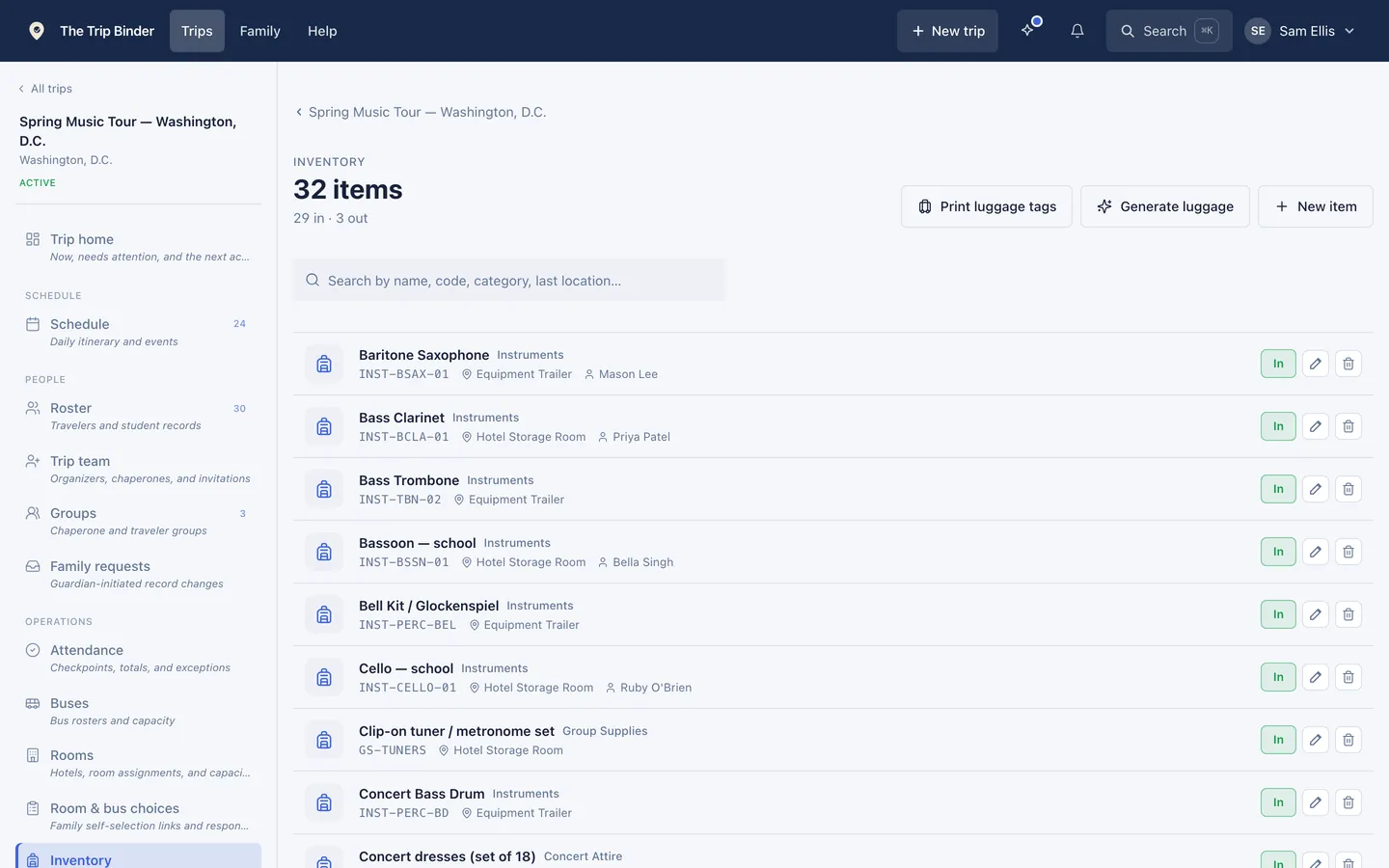The image size is (1389, 868).
Task: Go back to All trips
Action: pyautogui.click(x=45, y=89)
